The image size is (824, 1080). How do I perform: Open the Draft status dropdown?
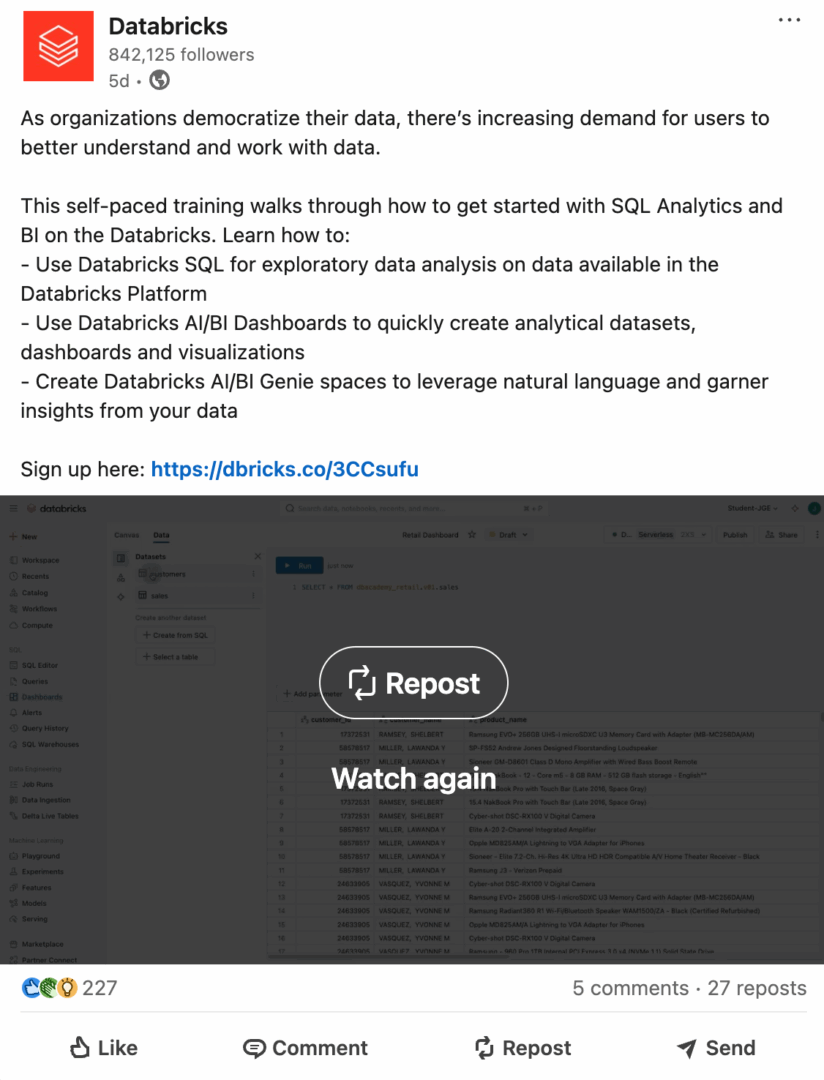tap(510, 534)
